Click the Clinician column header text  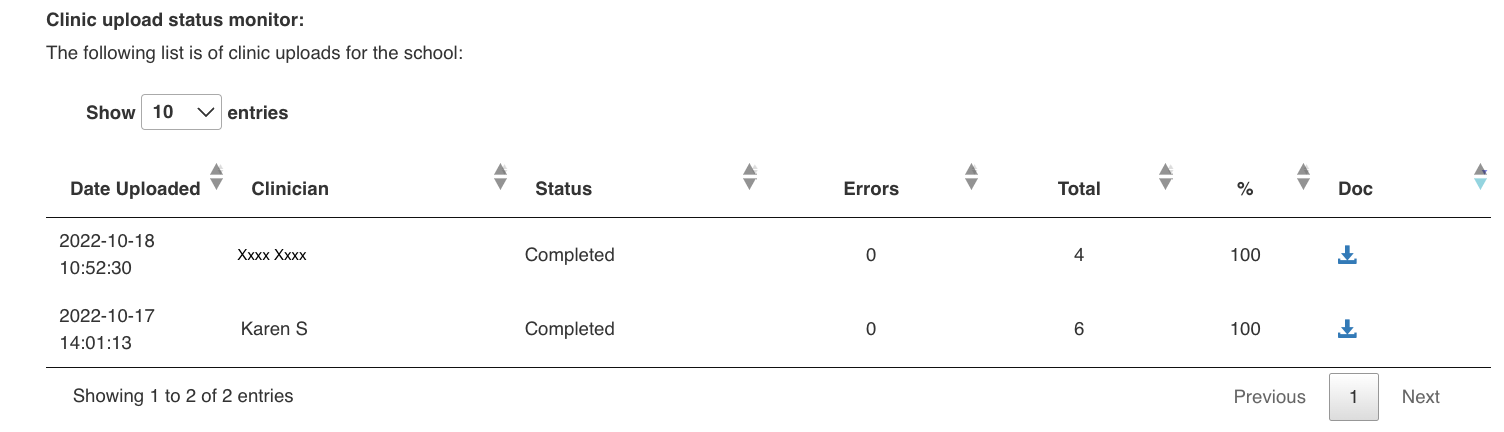click(x=290, y=189)
